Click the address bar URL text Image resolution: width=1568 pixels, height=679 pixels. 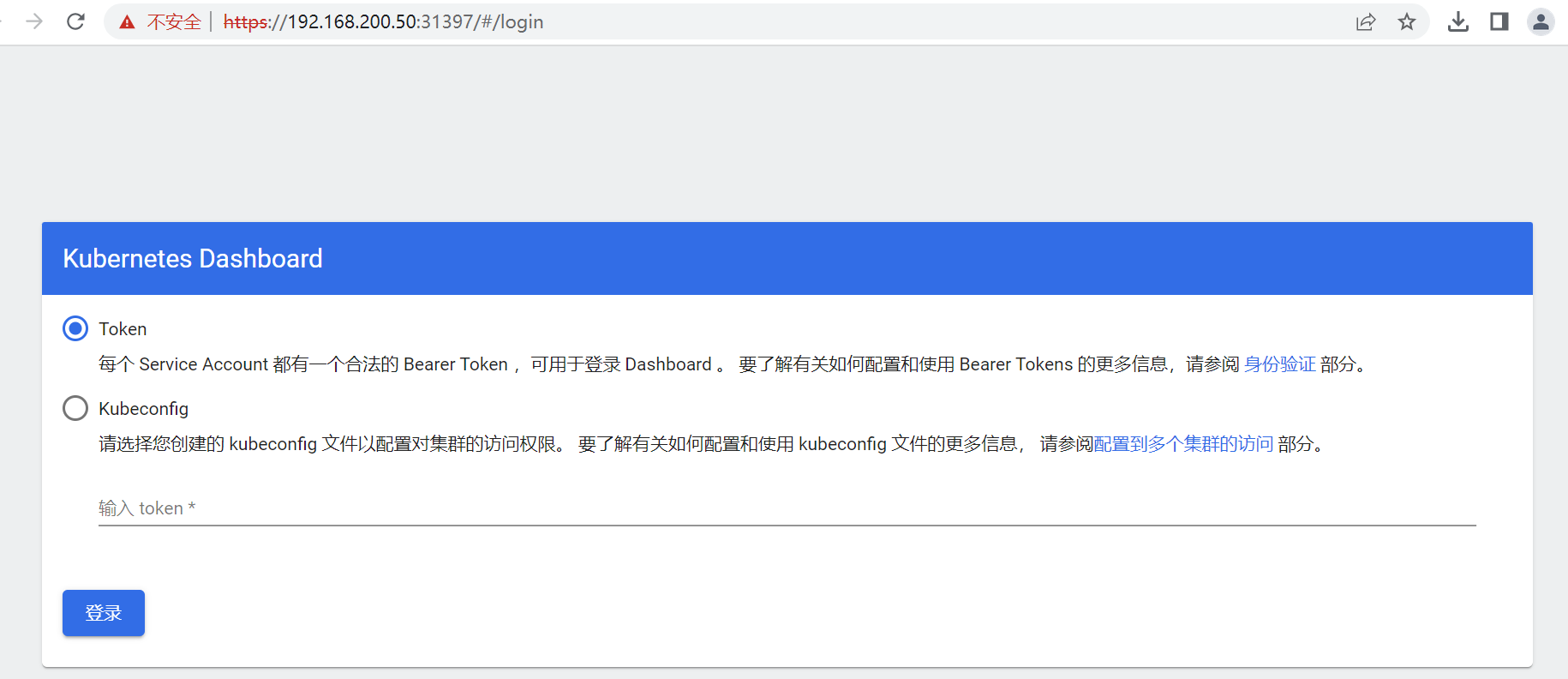click(383, 22)
